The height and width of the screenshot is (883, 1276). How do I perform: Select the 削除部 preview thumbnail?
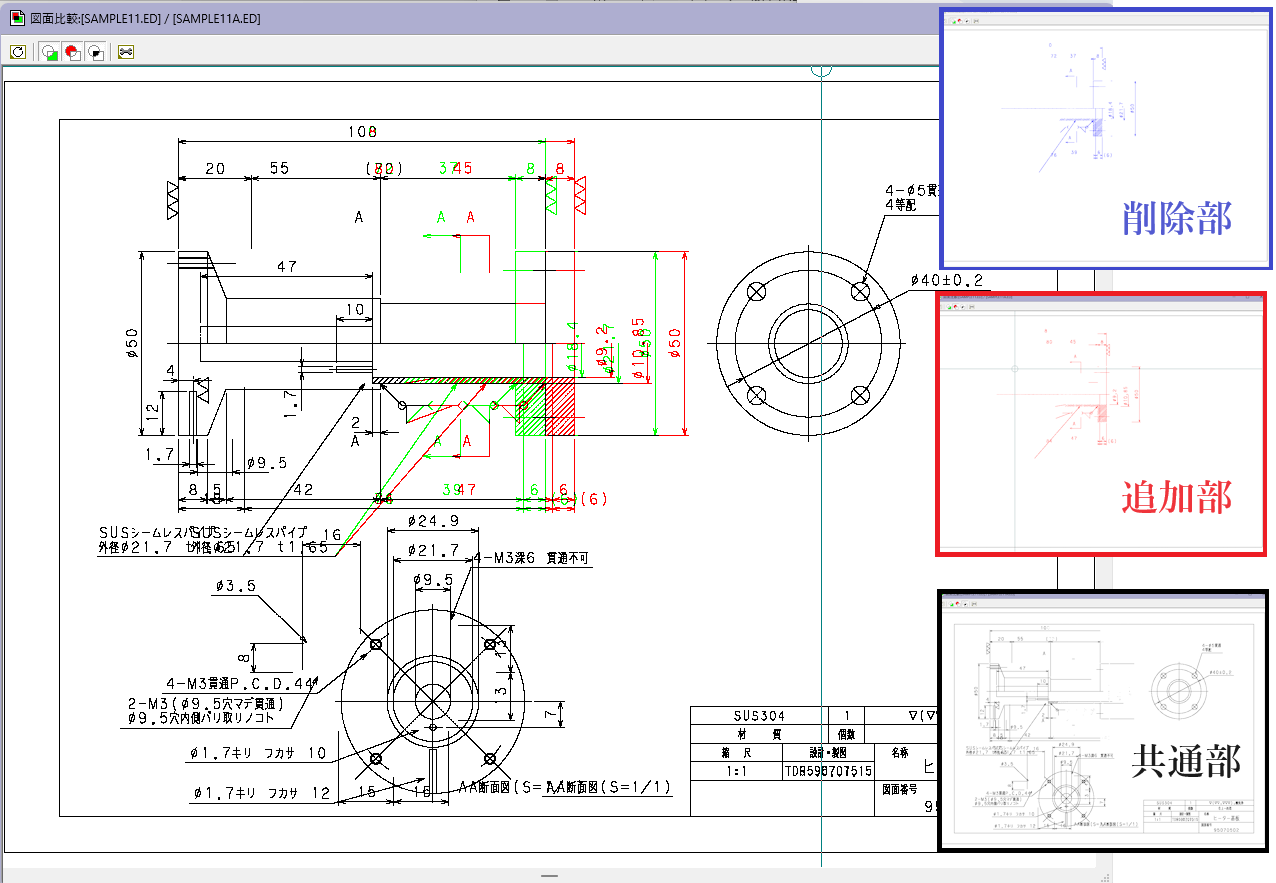click(1105, 139)
